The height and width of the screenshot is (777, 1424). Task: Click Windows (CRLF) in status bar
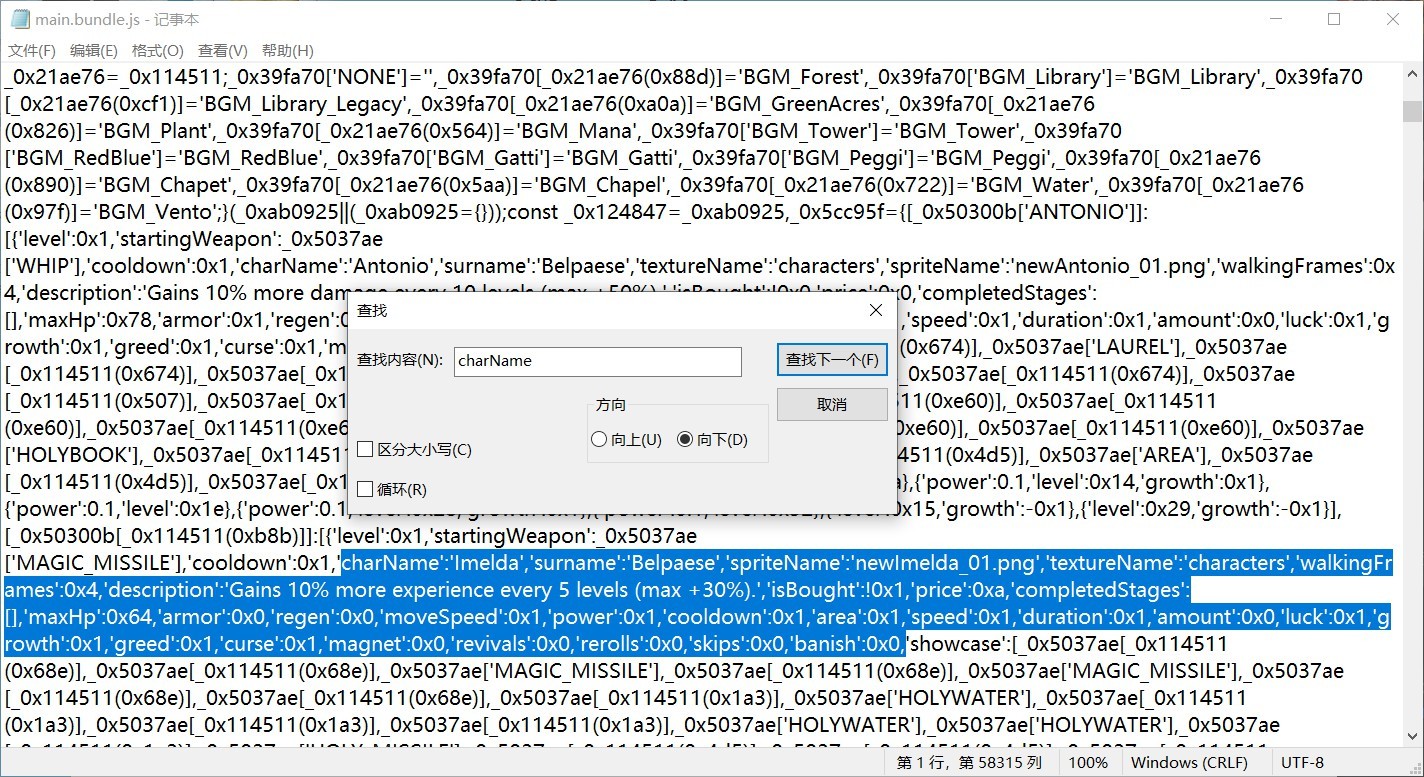coord(1190,763)
